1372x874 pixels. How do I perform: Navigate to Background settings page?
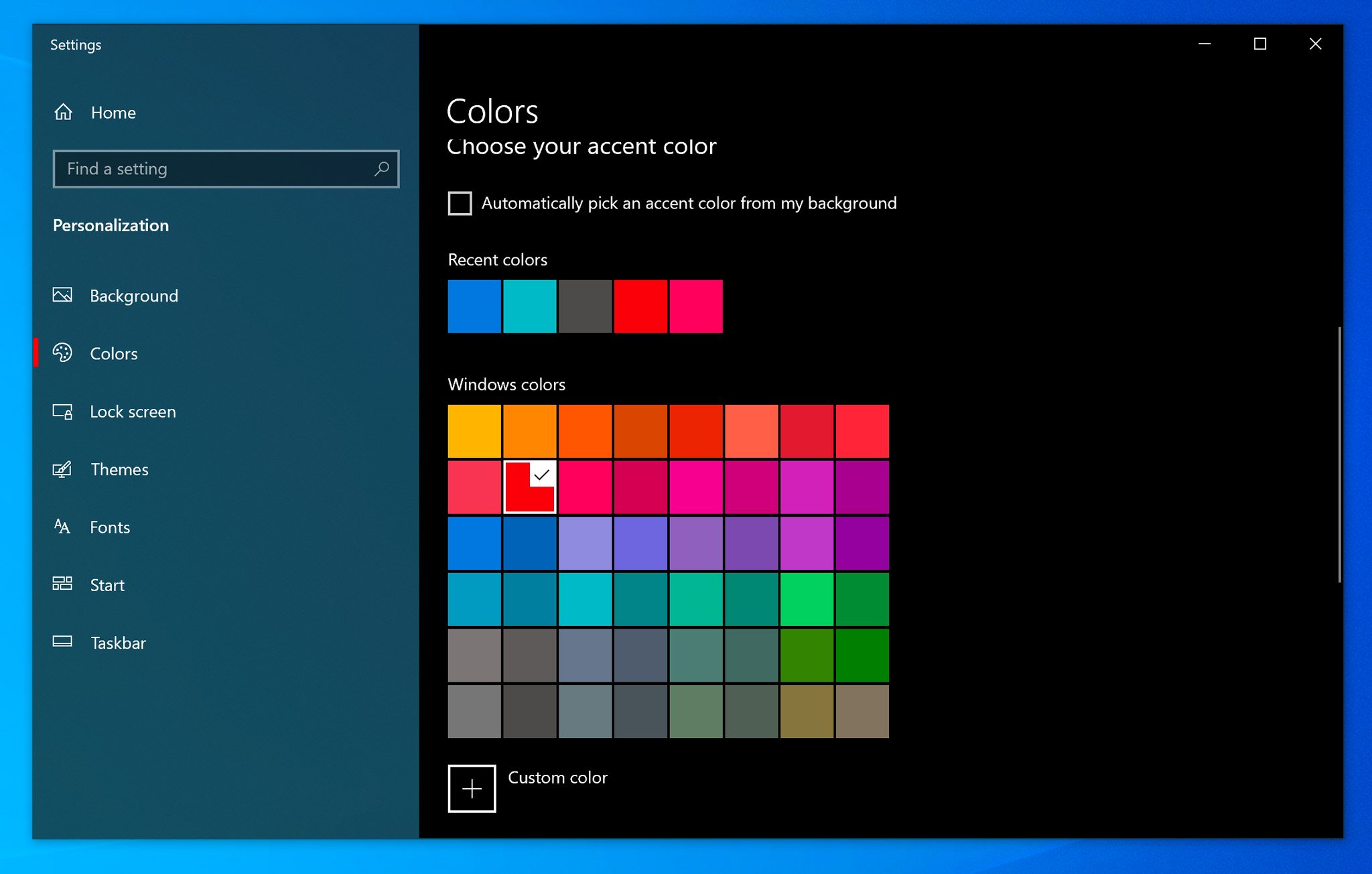coord(134,295)
